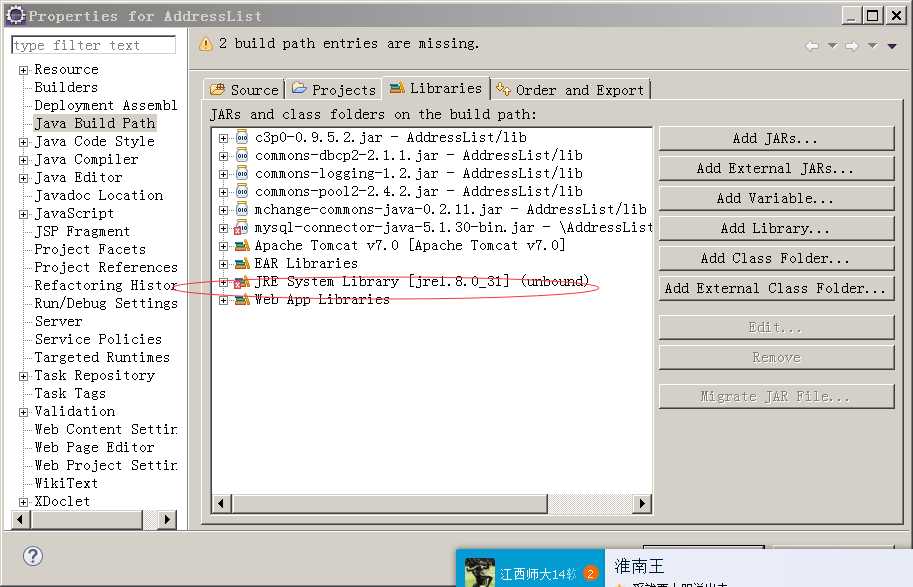The width and height of the screenshot is (913, 587).
Task: Click the commons-logging-1.2.jar file icon
Action: coord(242,174)
